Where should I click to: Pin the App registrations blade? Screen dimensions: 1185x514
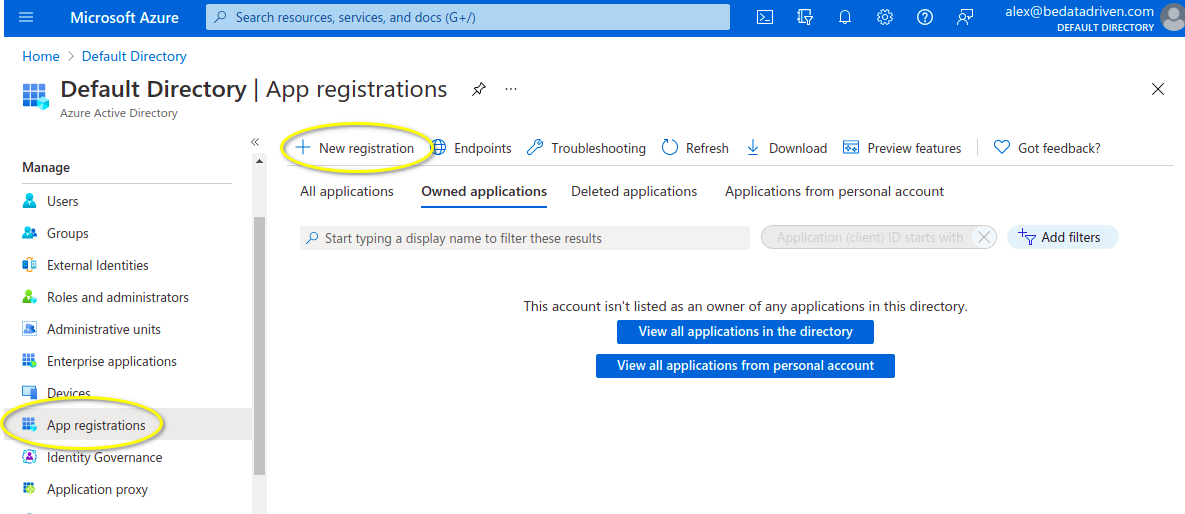tap(478, 89)
